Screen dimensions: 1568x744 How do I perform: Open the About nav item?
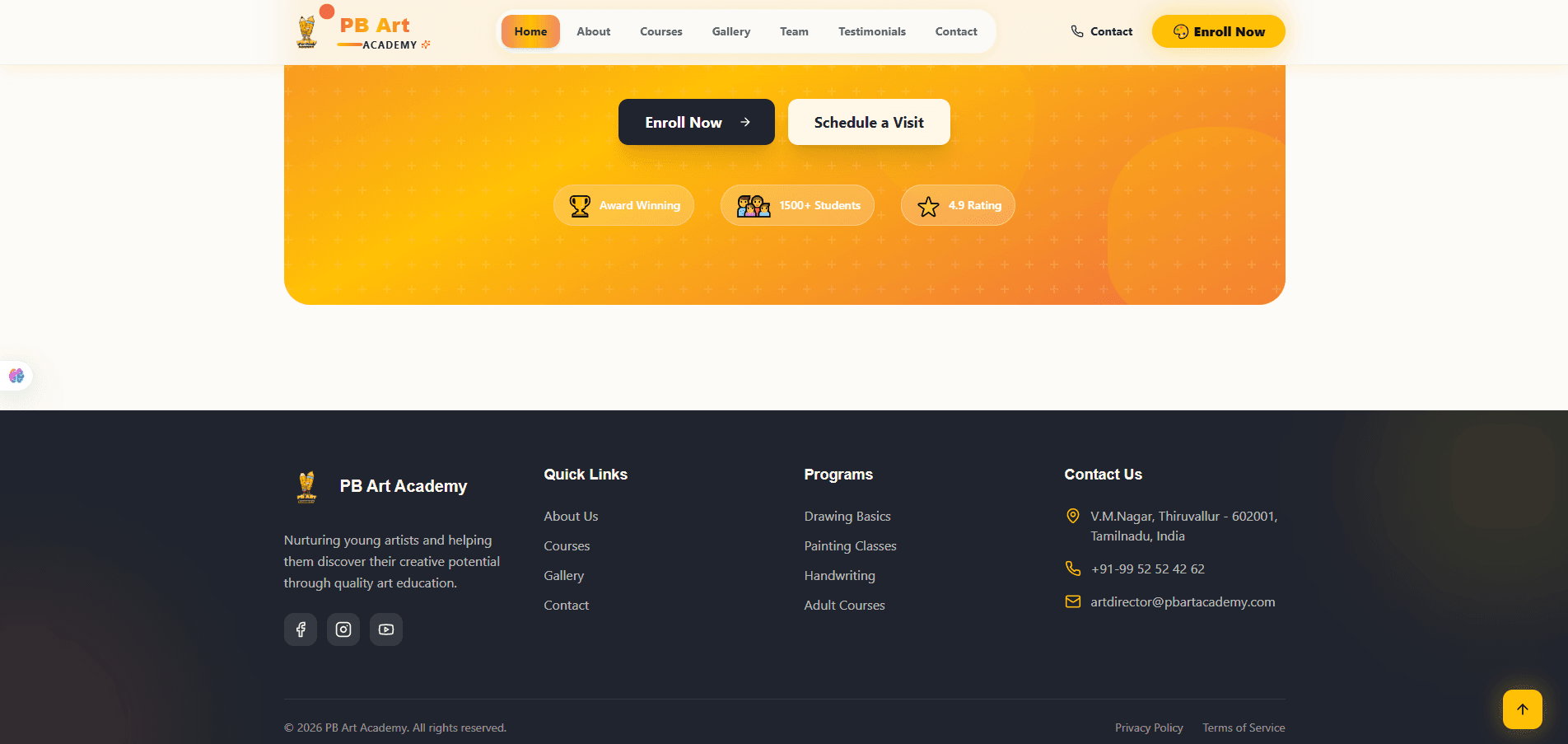594,31
